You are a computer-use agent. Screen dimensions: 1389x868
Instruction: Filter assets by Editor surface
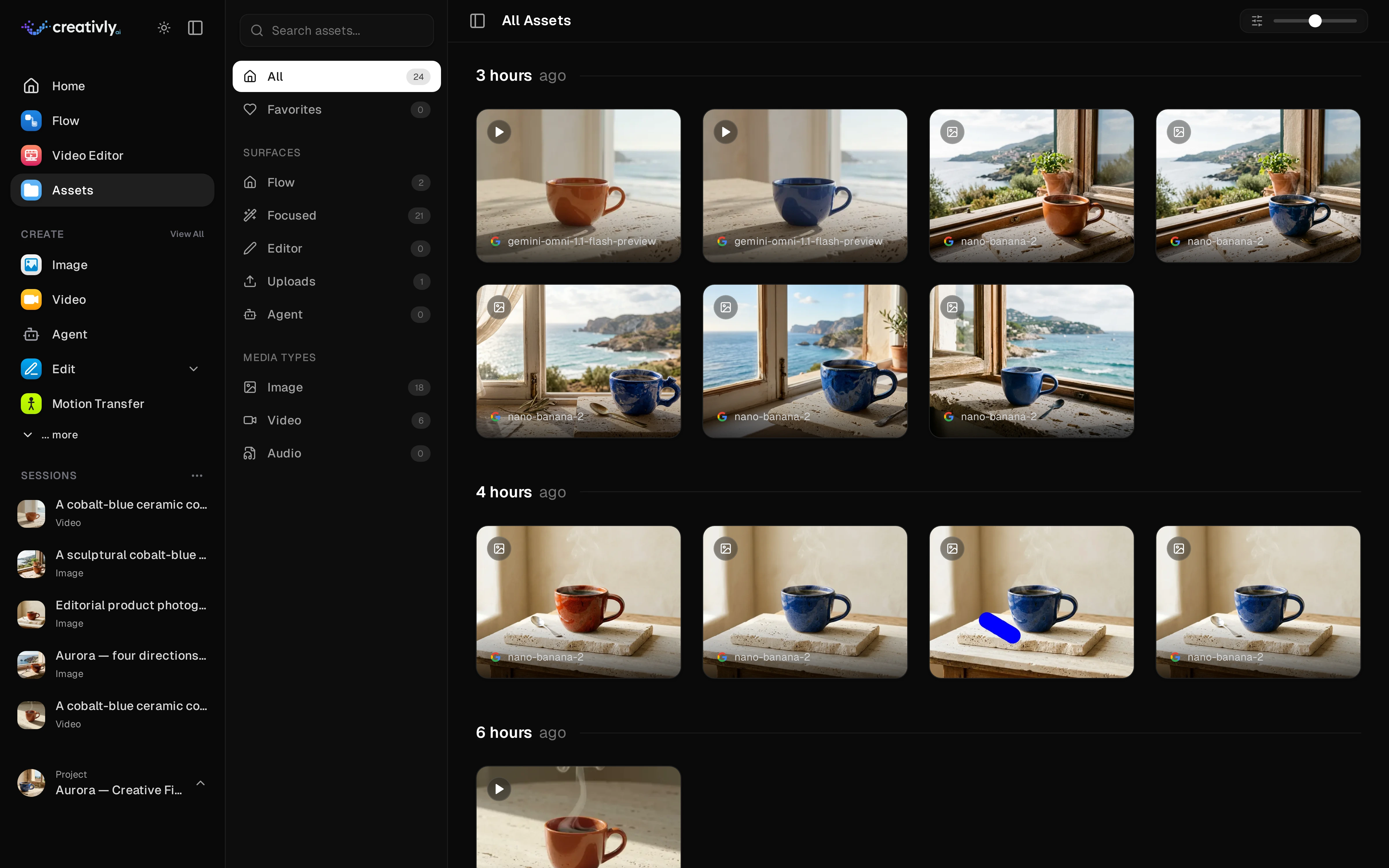337,249
